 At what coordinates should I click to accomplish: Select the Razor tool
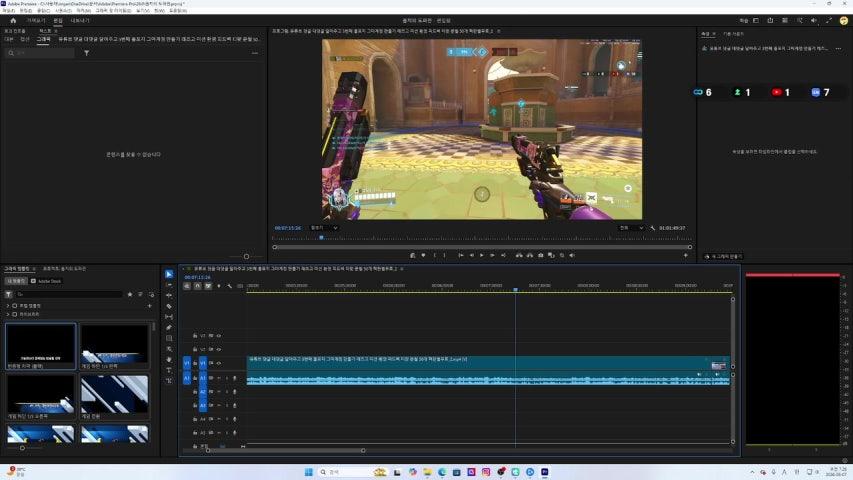click(x=169, y=306)
